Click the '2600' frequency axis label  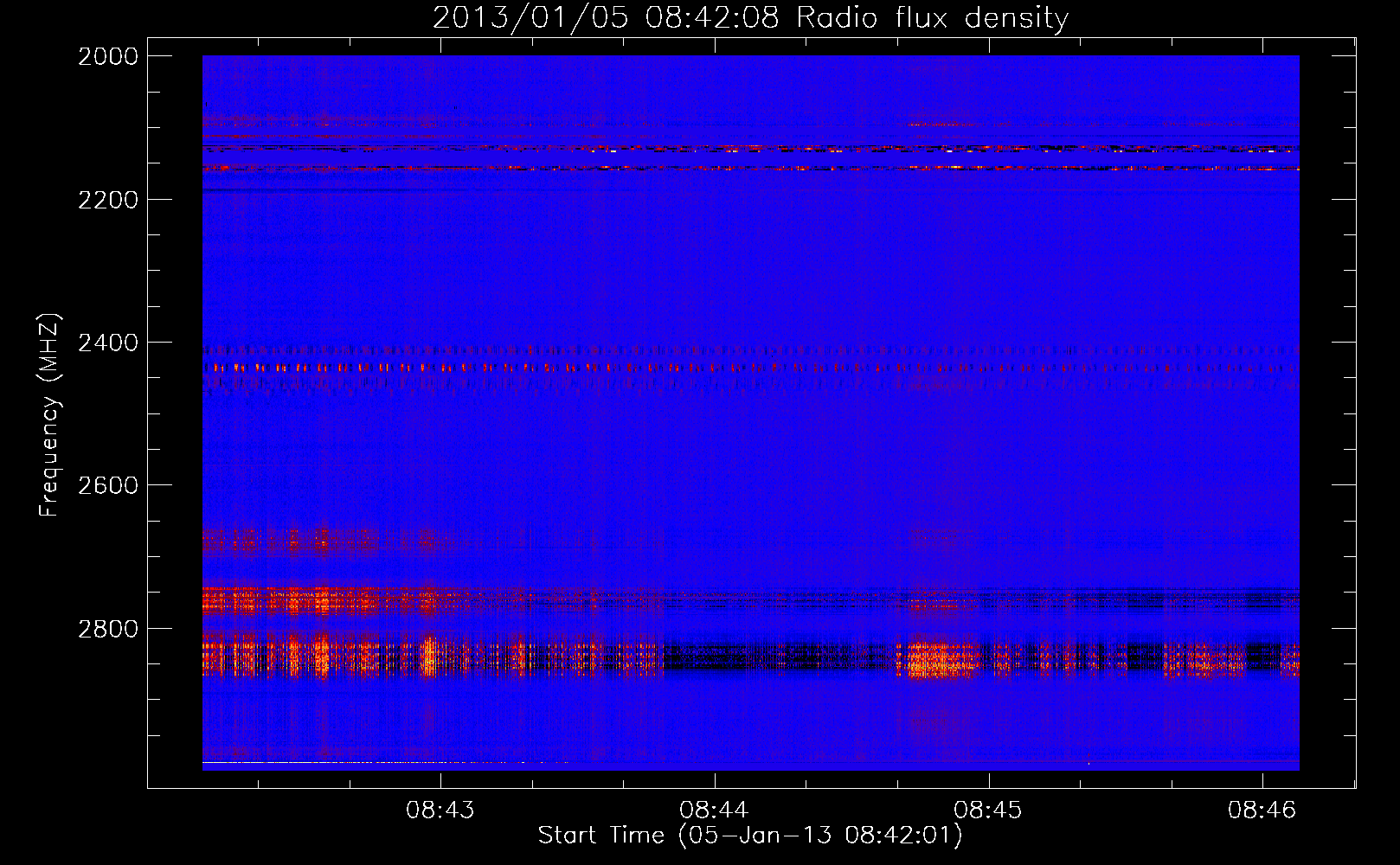point(108,485)
